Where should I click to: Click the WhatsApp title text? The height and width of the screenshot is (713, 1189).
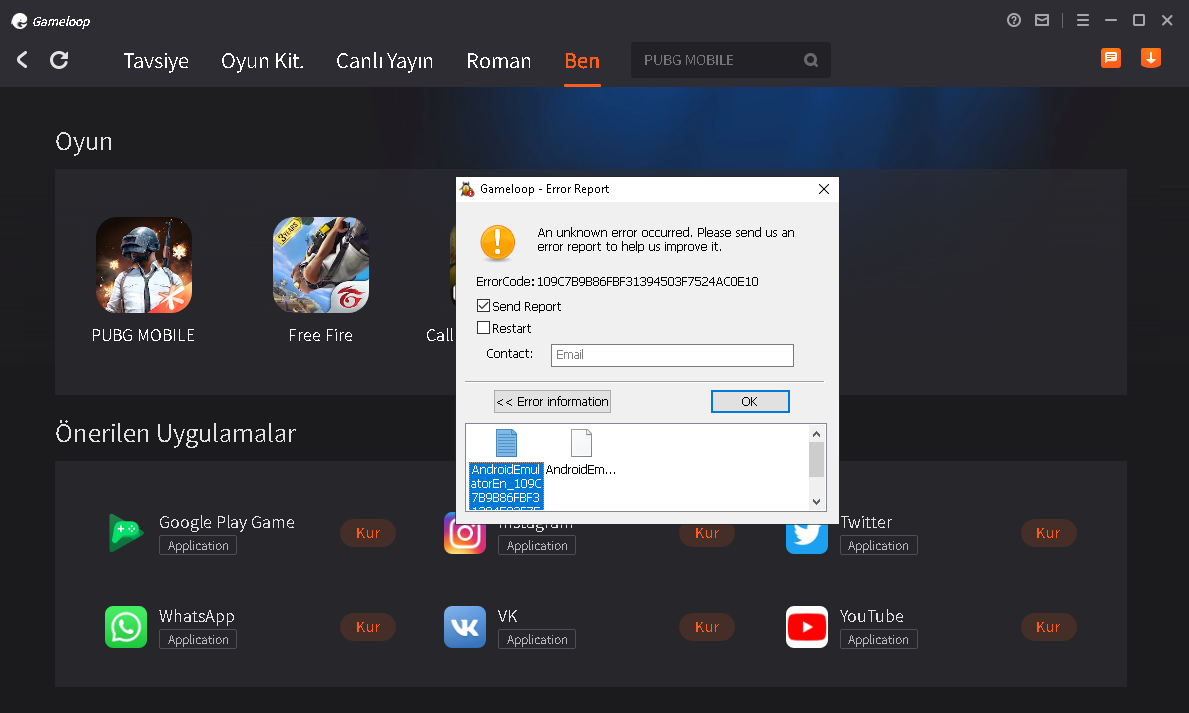pos(196,616)
